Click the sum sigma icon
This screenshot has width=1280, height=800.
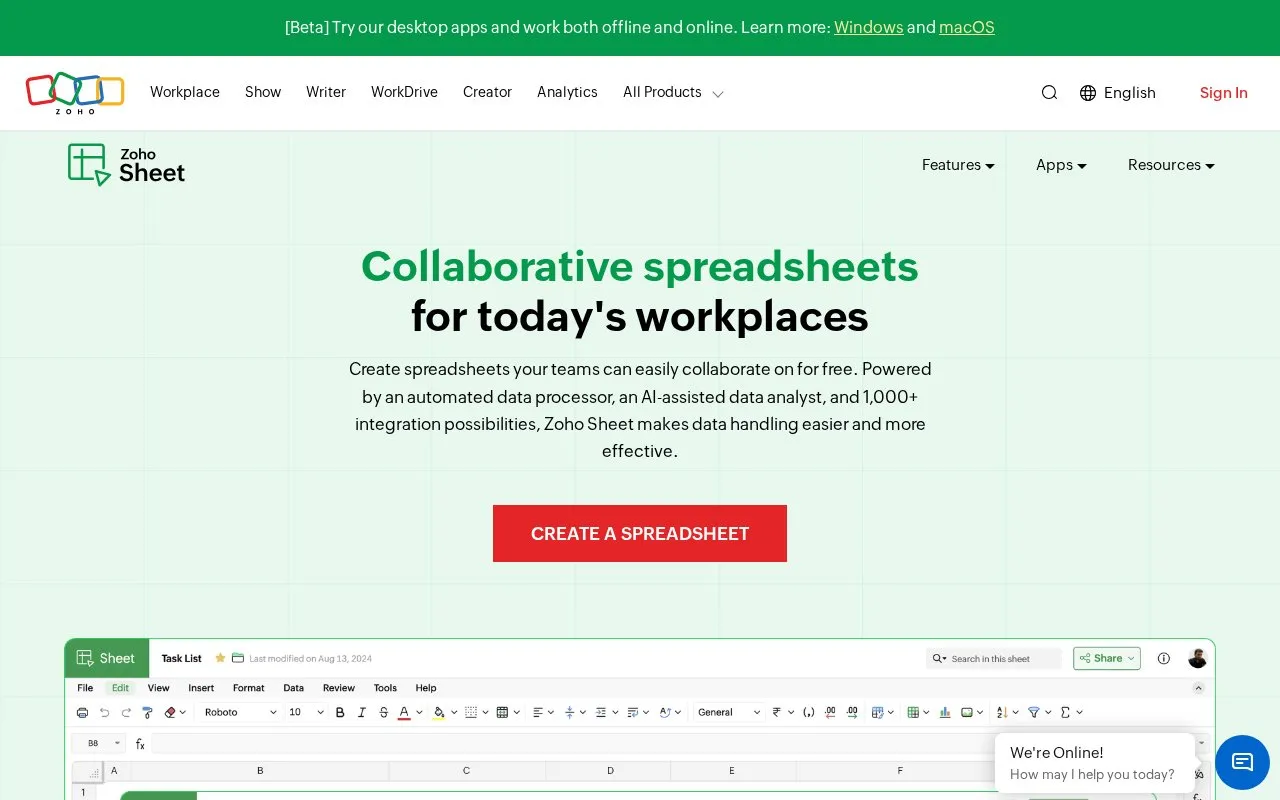[x=1065, y=713]
